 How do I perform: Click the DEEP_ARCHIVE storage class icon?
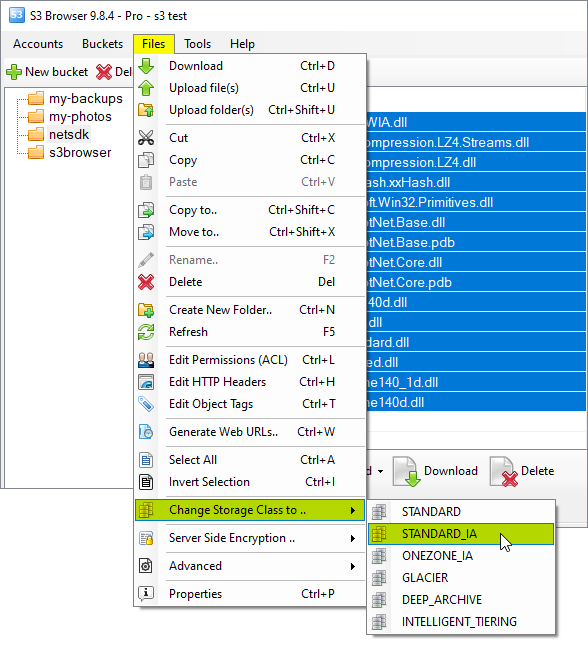(379, 600)
